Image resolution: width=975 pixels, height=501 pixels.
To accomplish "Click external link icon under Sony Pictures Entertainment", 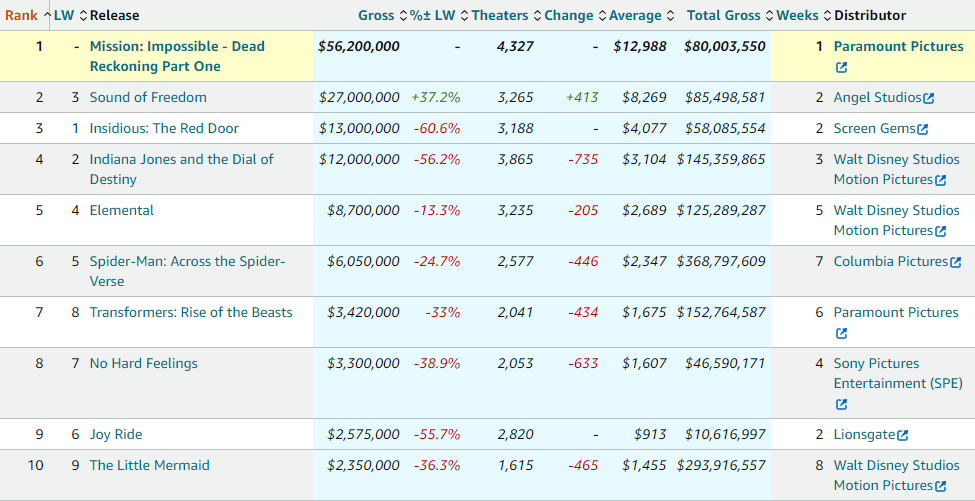I will point(841,404).
